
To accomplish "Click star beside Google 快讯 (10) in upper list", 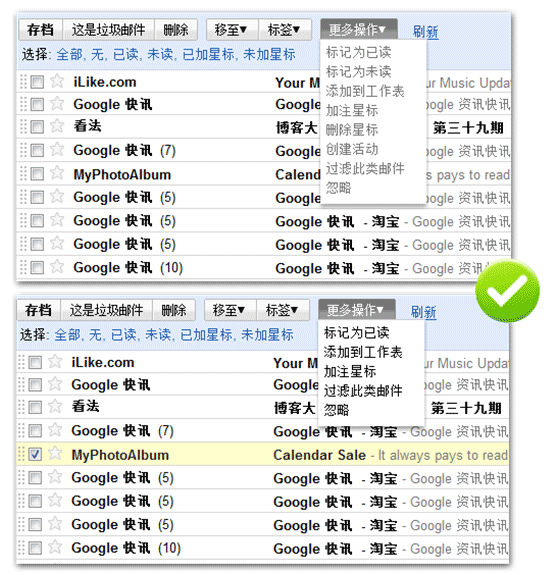I will pos(57,267).
